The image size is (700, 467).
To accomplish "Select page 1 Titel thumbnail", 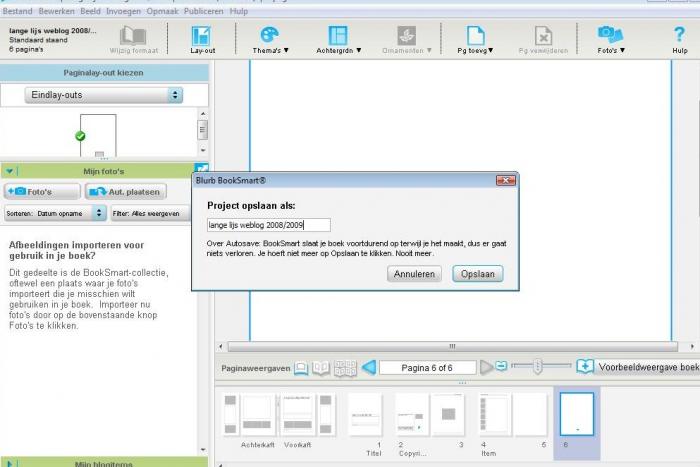I will pos(365,415).
